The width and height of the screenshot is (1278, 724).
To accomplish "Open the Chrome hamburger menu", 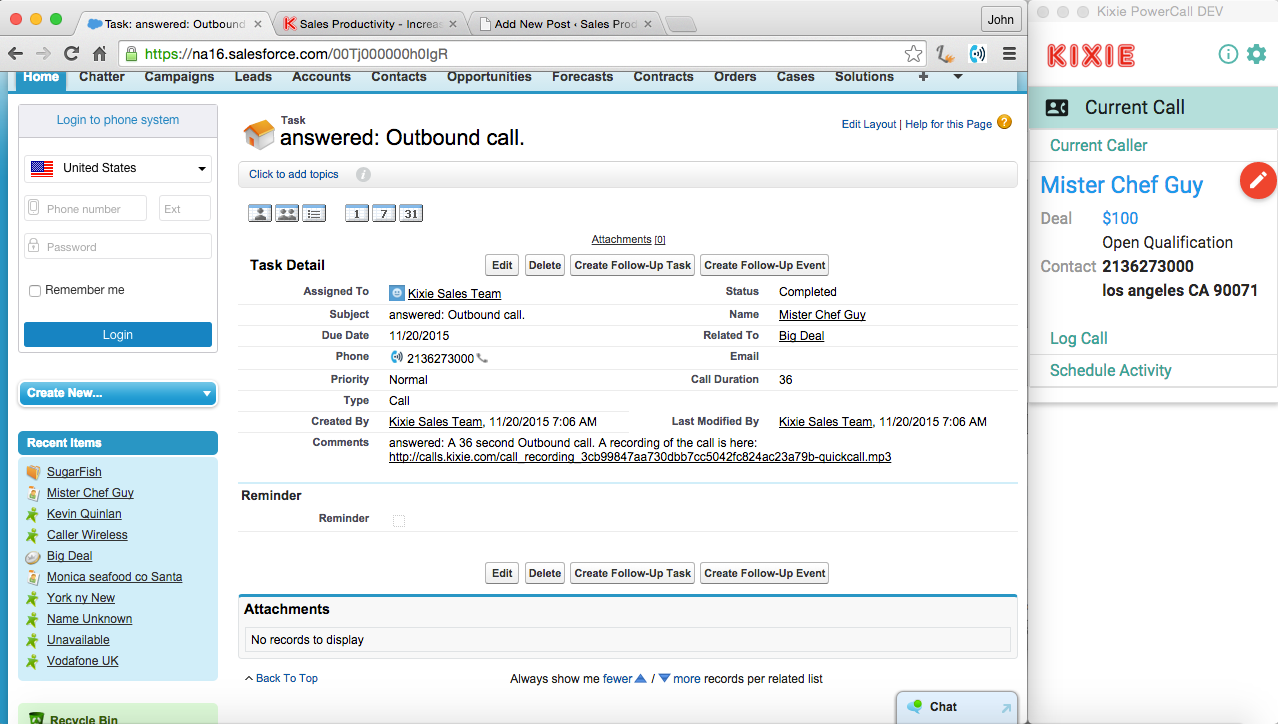I will pos(1009,54).
